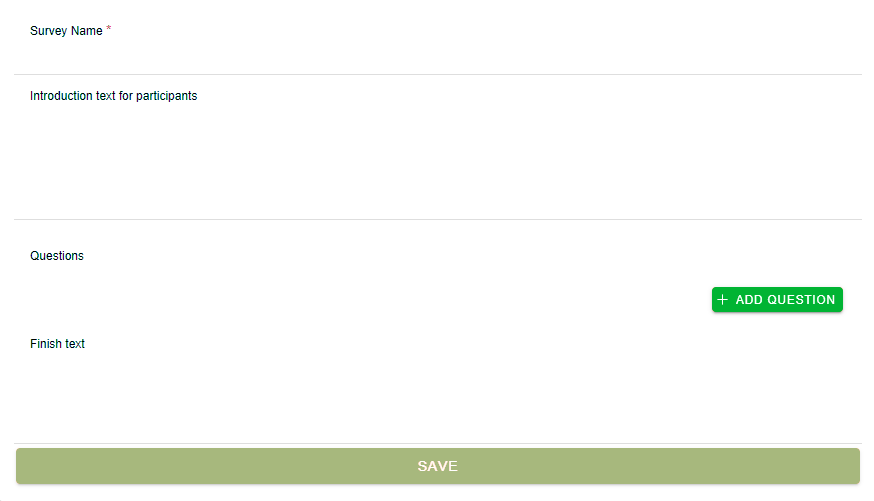Click the Finish text label
The image size is (874, 501).
pyautogui.click(x=57, y=344)
